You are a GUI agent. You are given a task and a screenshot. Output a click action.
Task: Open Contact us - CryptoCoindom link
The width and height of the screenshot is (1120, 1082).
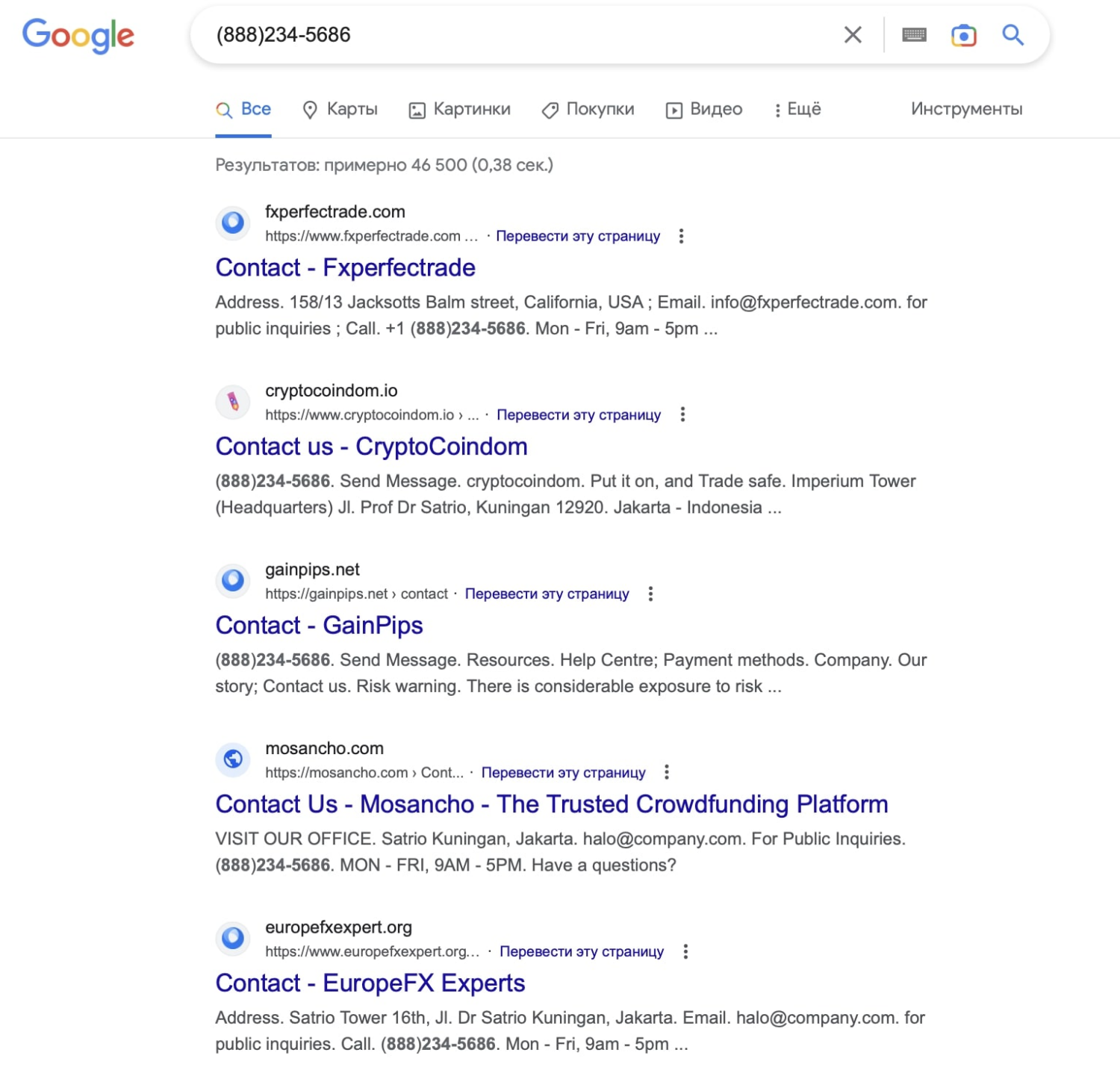point(371,447)
